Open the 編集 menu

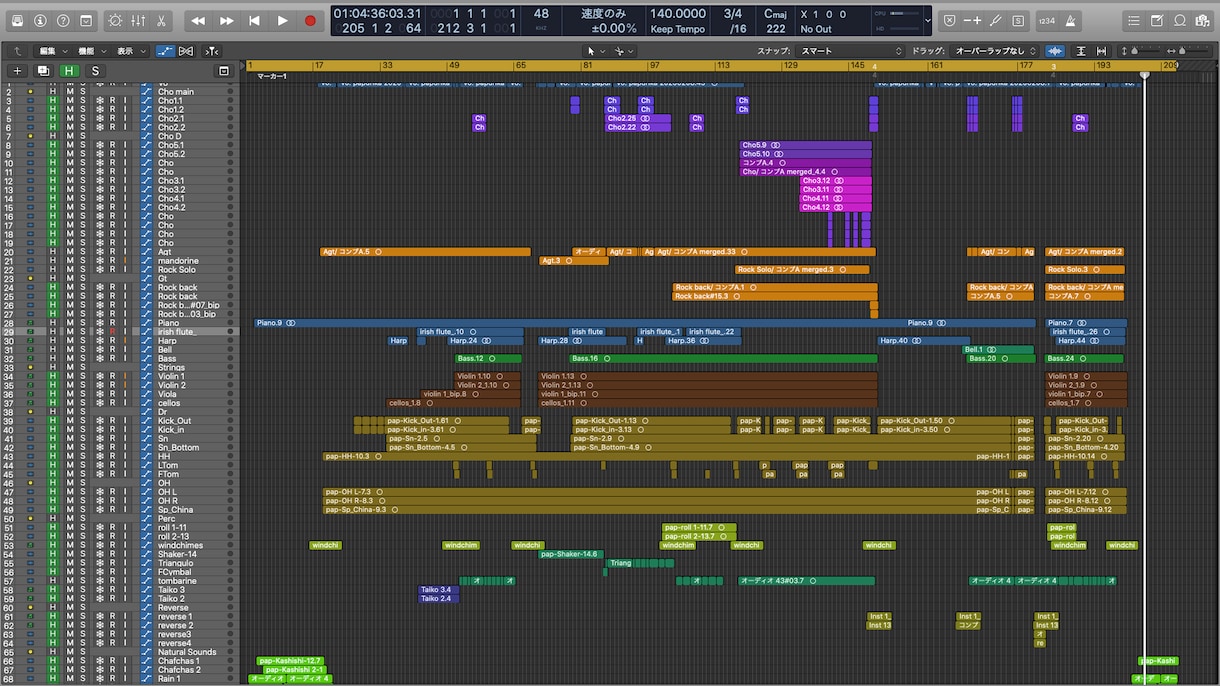53,50
